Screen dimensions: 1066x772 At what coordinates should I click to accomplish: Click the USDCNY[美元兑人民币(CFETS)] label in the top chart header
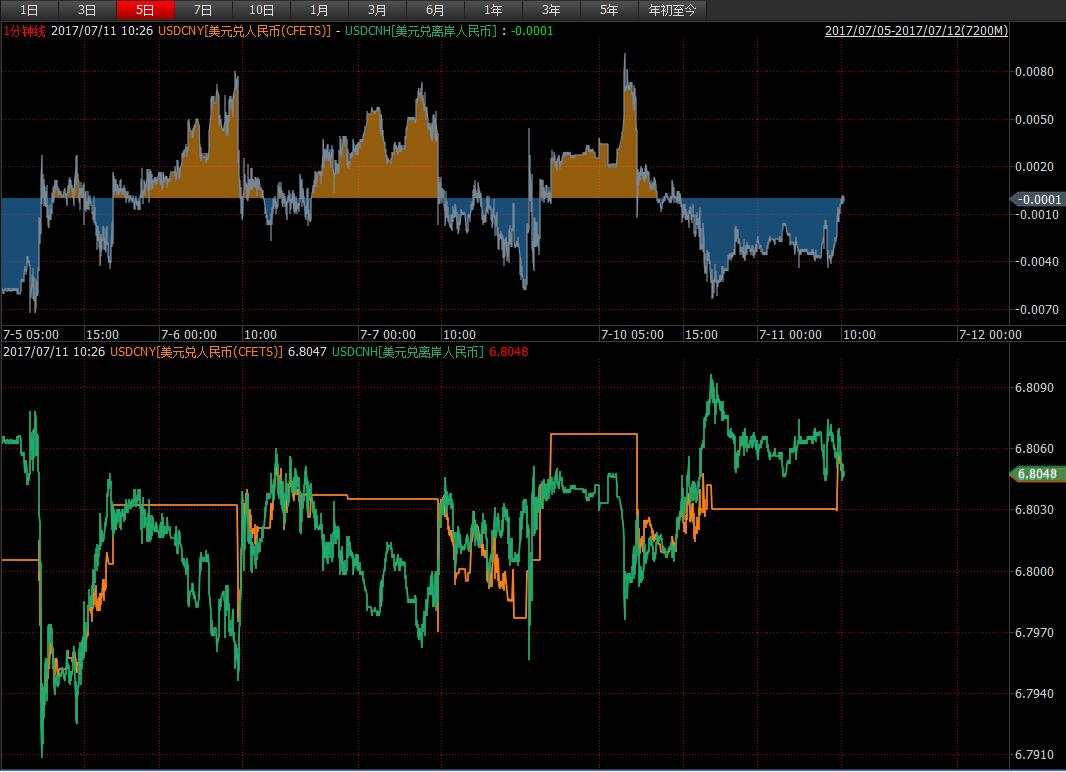coord(244,31)
